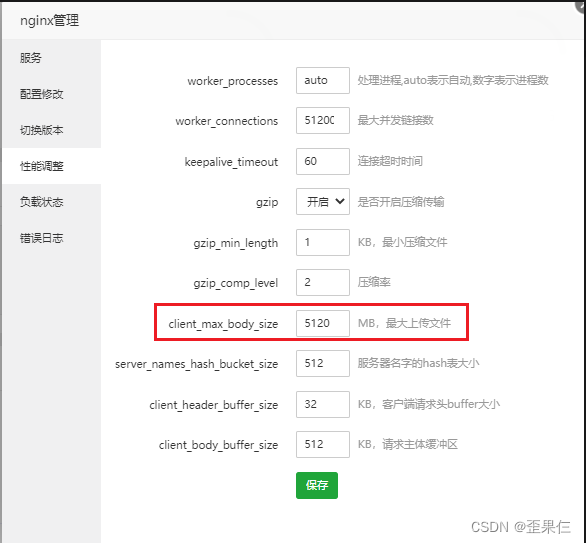Viewport: 586px width, 543px height.
Task: Click the 压缩率 description text
Action: [374, 282]
